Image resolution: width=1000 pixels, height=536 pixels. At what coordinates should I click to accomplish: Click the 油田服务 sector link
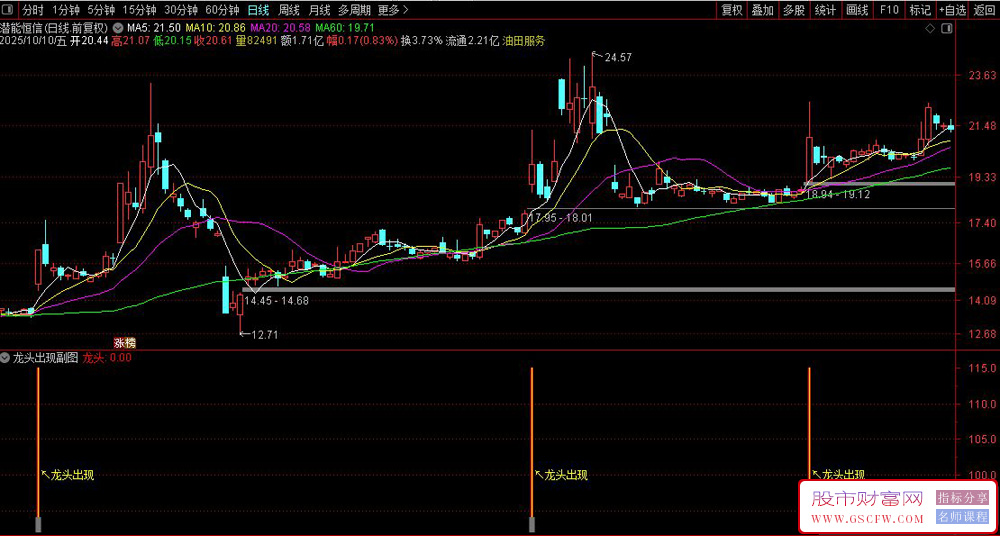click(x=524, y=41)
